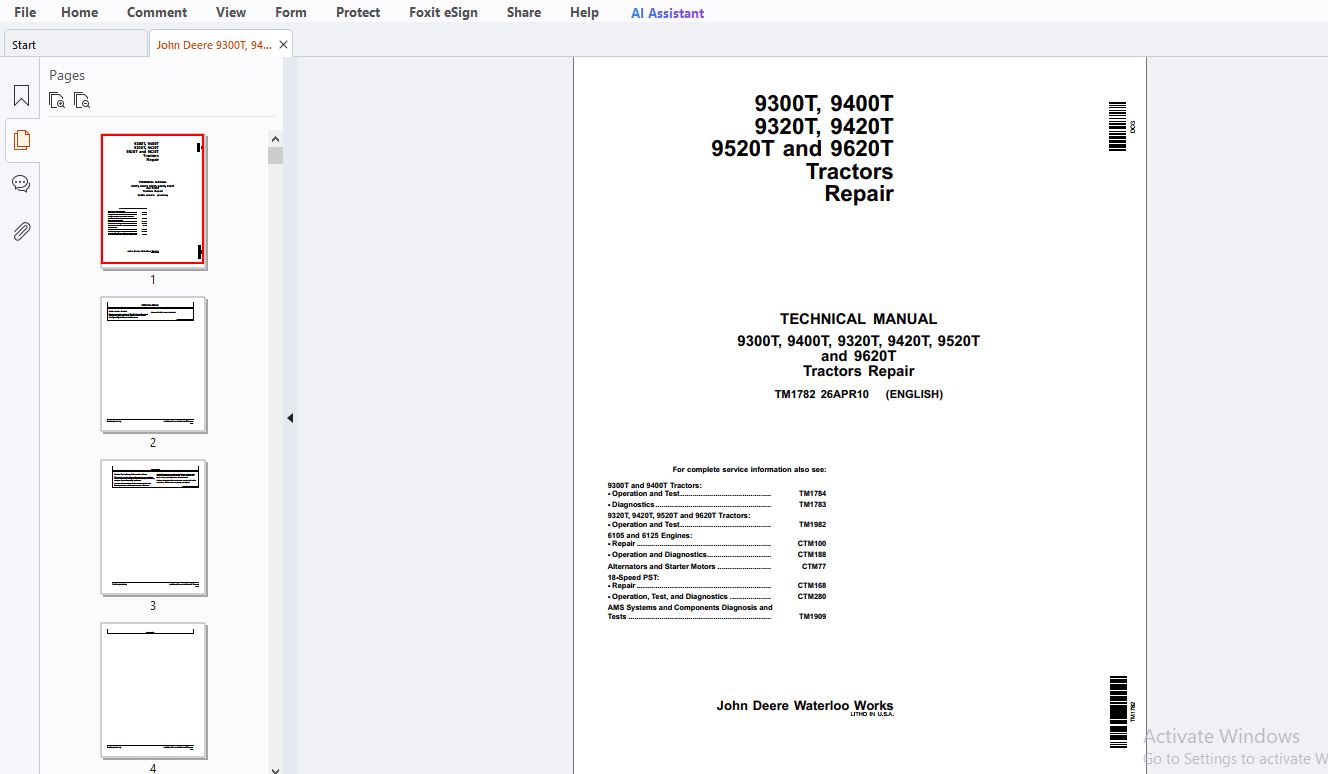1328x774 pixels.
Task: Open the Form ribbon tab
Action: pos(291,12)
